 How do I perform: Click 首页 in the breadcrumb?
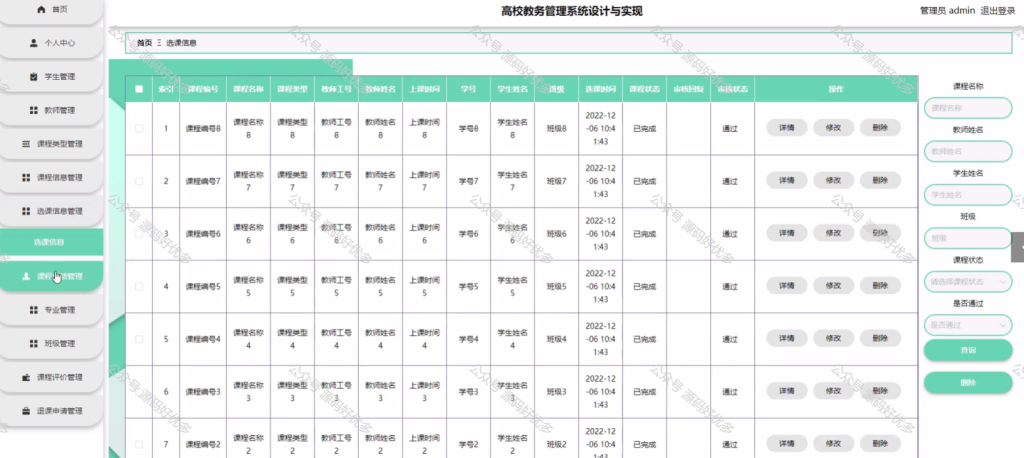click(144, 42)
